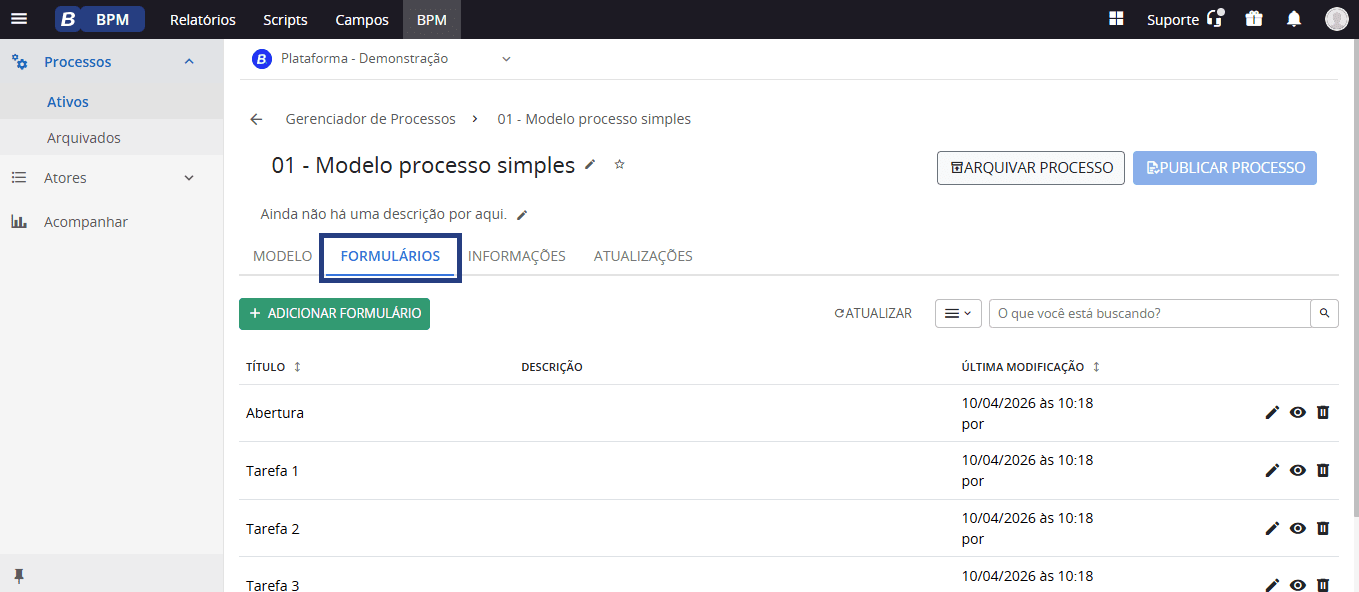Sort by Última Modificação arrow

click(x=1096, y=367)
